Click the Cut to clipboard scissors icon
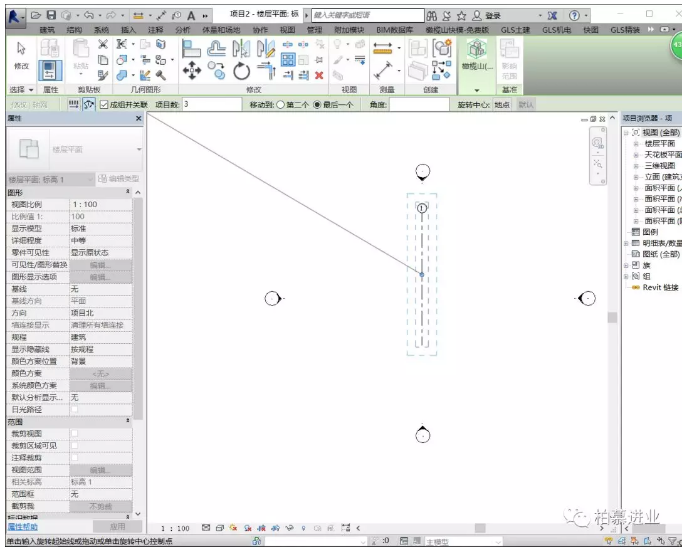Viewport: 688px width, 553px height. (x=103, y=44)
